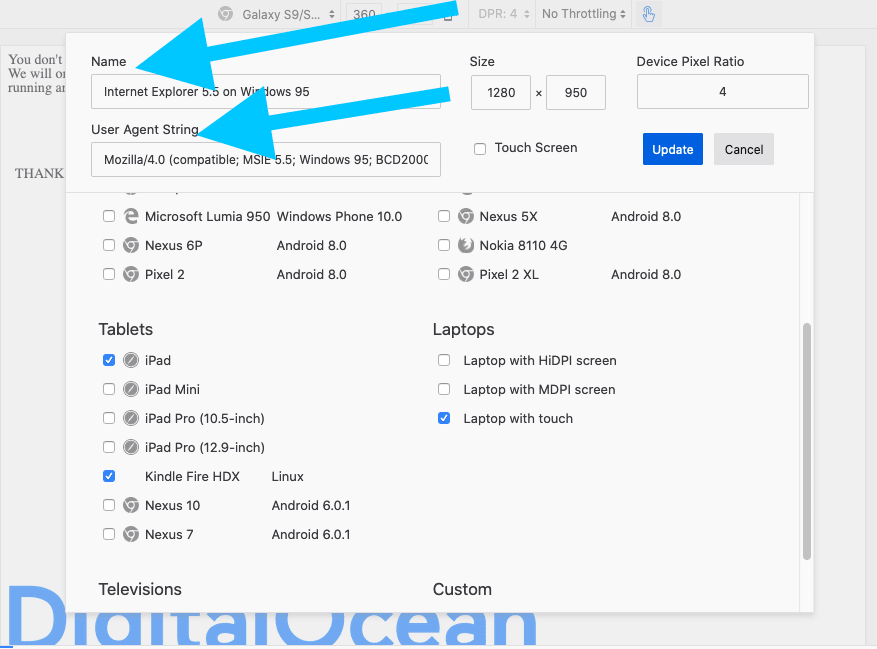Check the Nokia 8110 4G device
Screen dimensions: 877x649
coord(444,245)
